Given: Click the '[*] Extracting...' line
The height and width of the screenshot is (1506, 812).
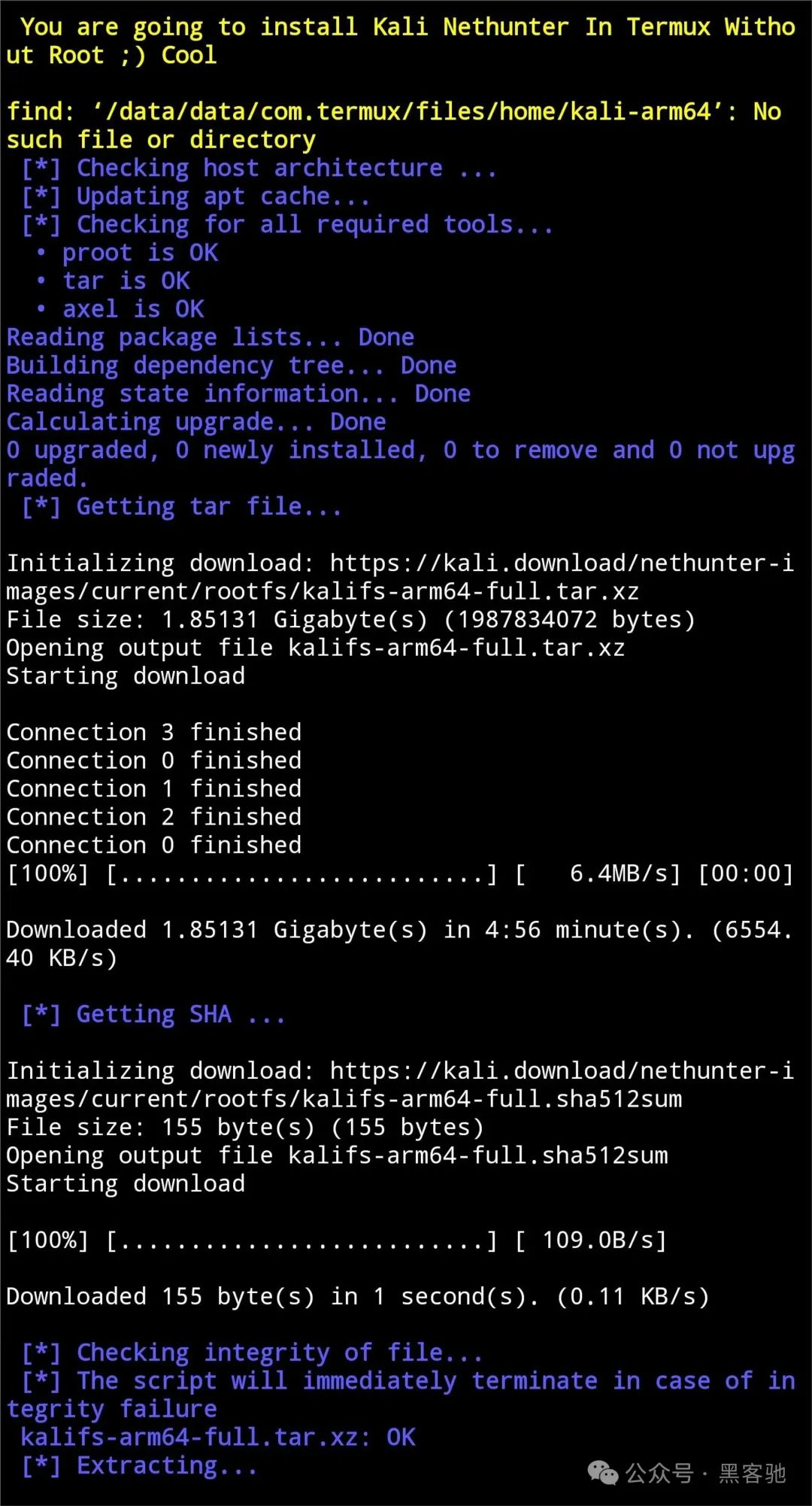Looking at the screenshot, I should tap(139, 1465).
